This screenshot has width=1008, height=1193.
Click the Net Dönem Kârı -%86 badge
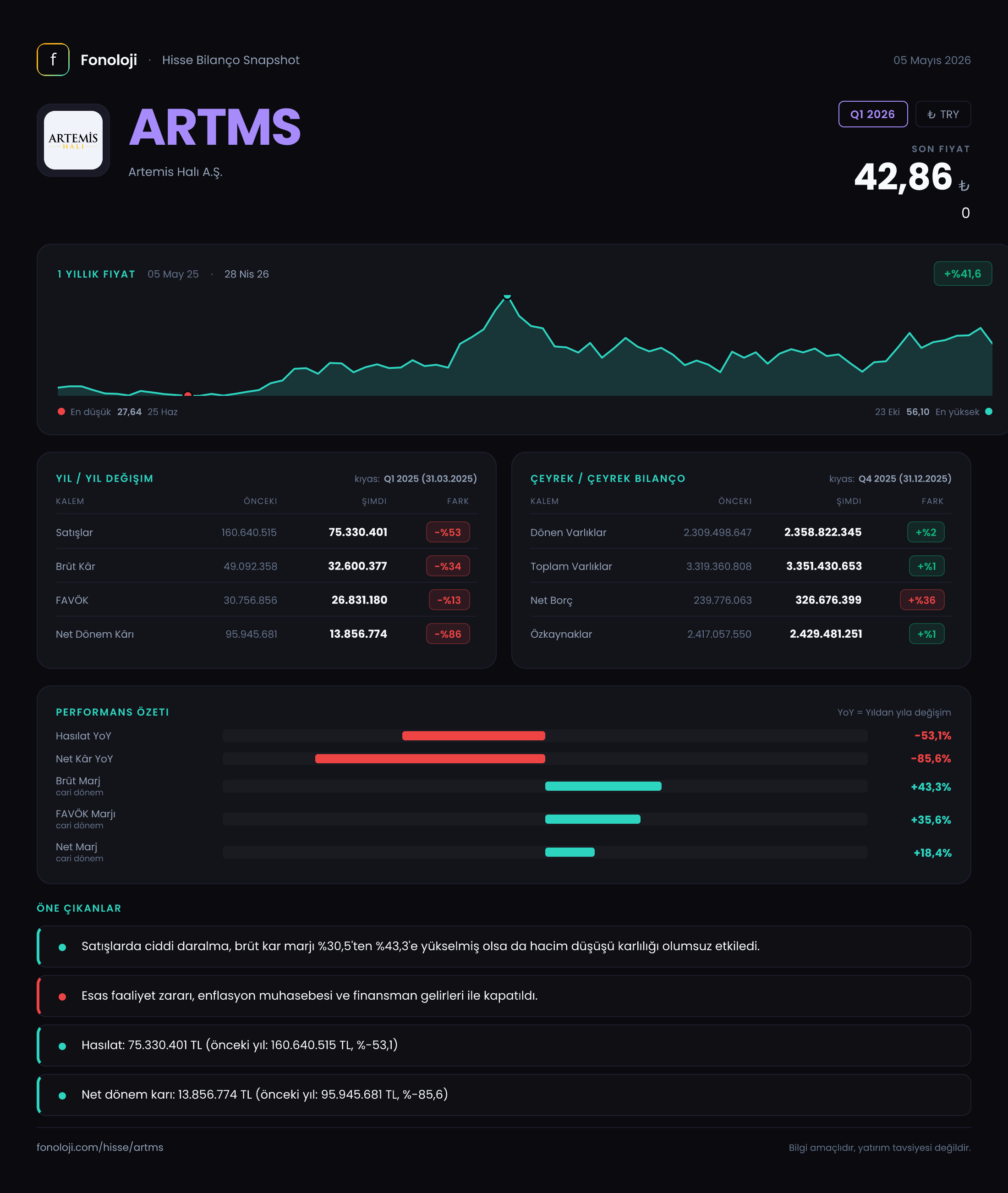[x=448, y=634]
